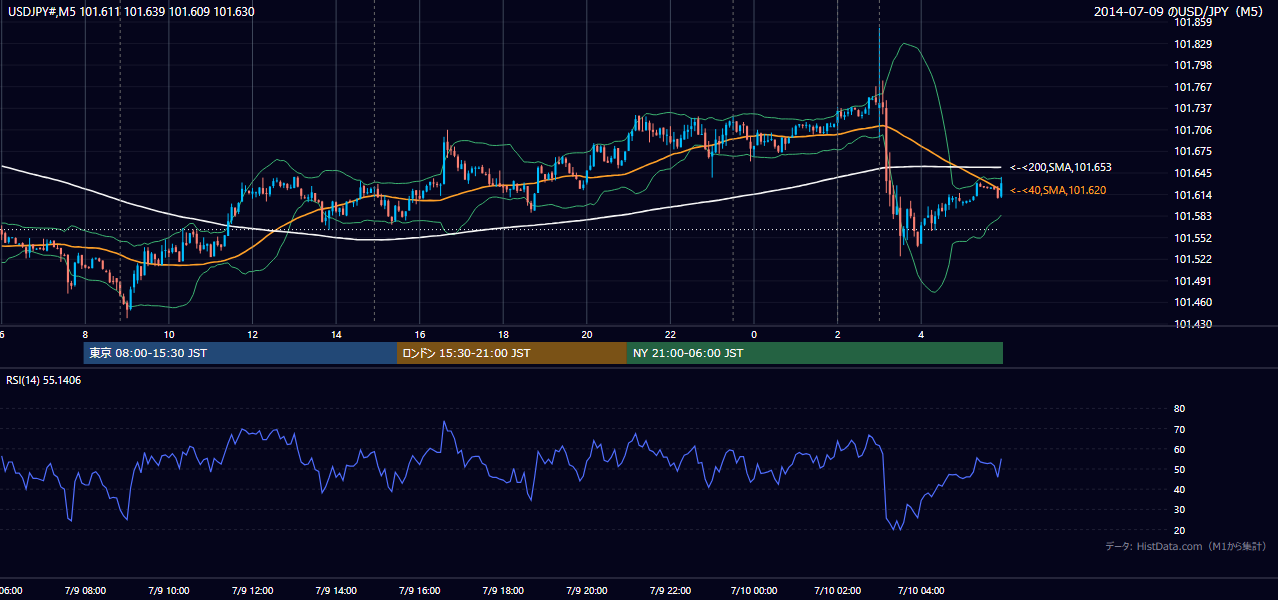Click the '2014-07-09 のUSD/JPY (M5)' header

pos(1178,11)
